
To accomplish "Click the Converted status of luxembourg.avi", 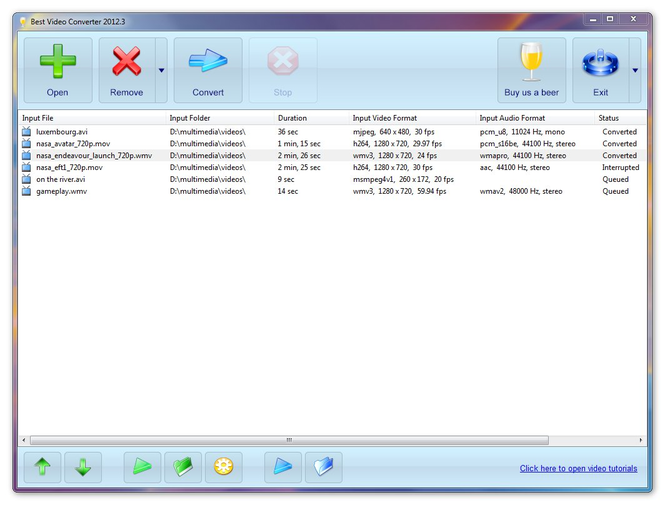I will coord(620,132).
